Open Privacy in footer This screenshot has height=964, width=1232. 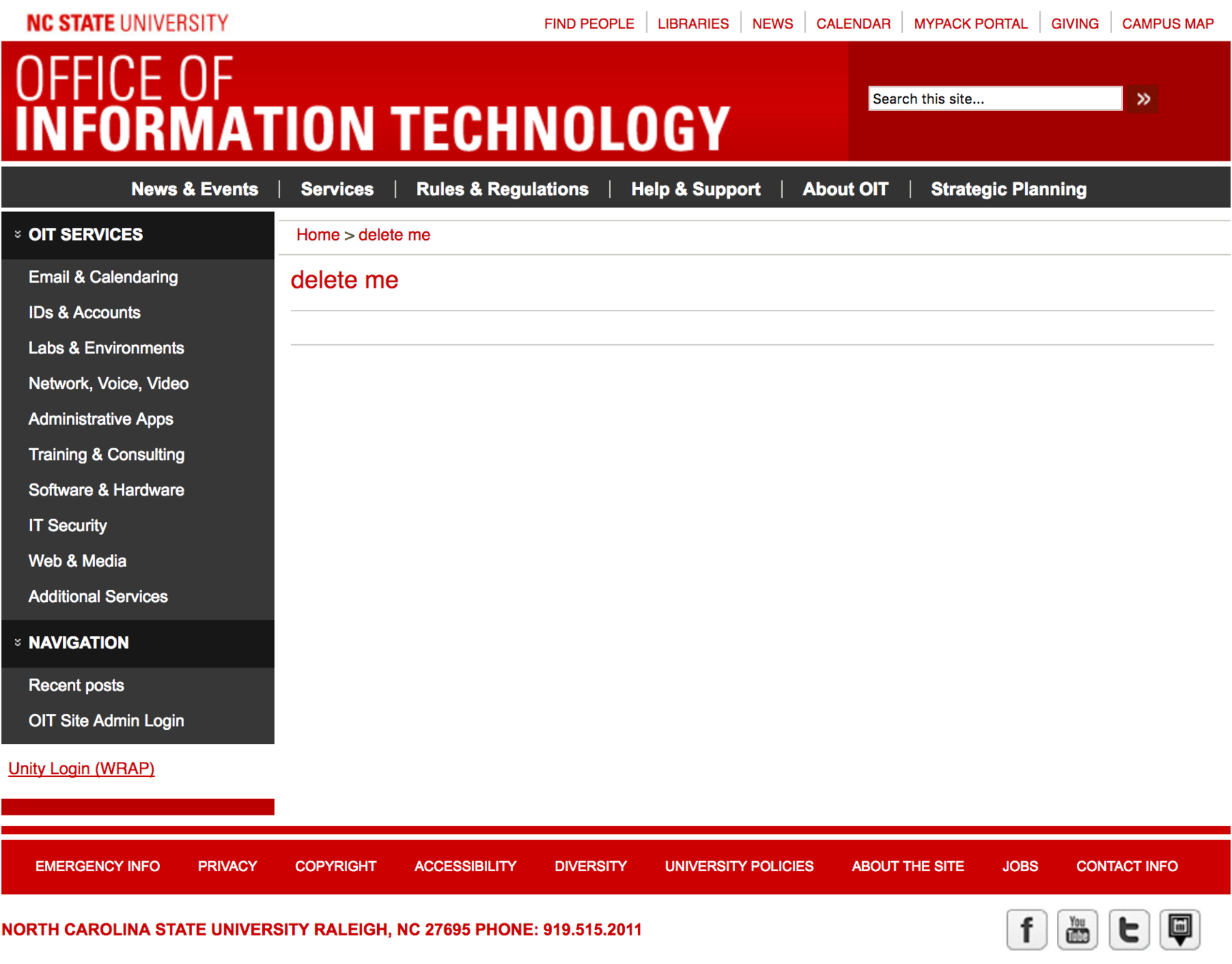(x=227, y=866)
